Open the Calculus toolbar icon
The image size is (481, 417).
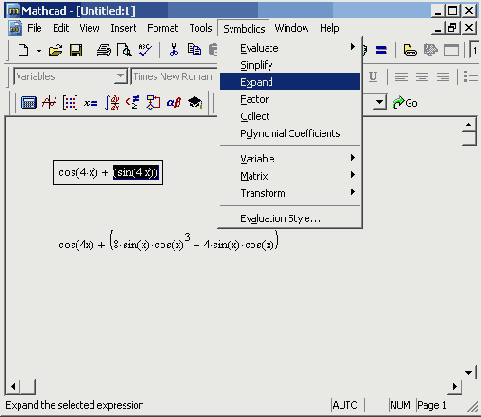(112, 103)
